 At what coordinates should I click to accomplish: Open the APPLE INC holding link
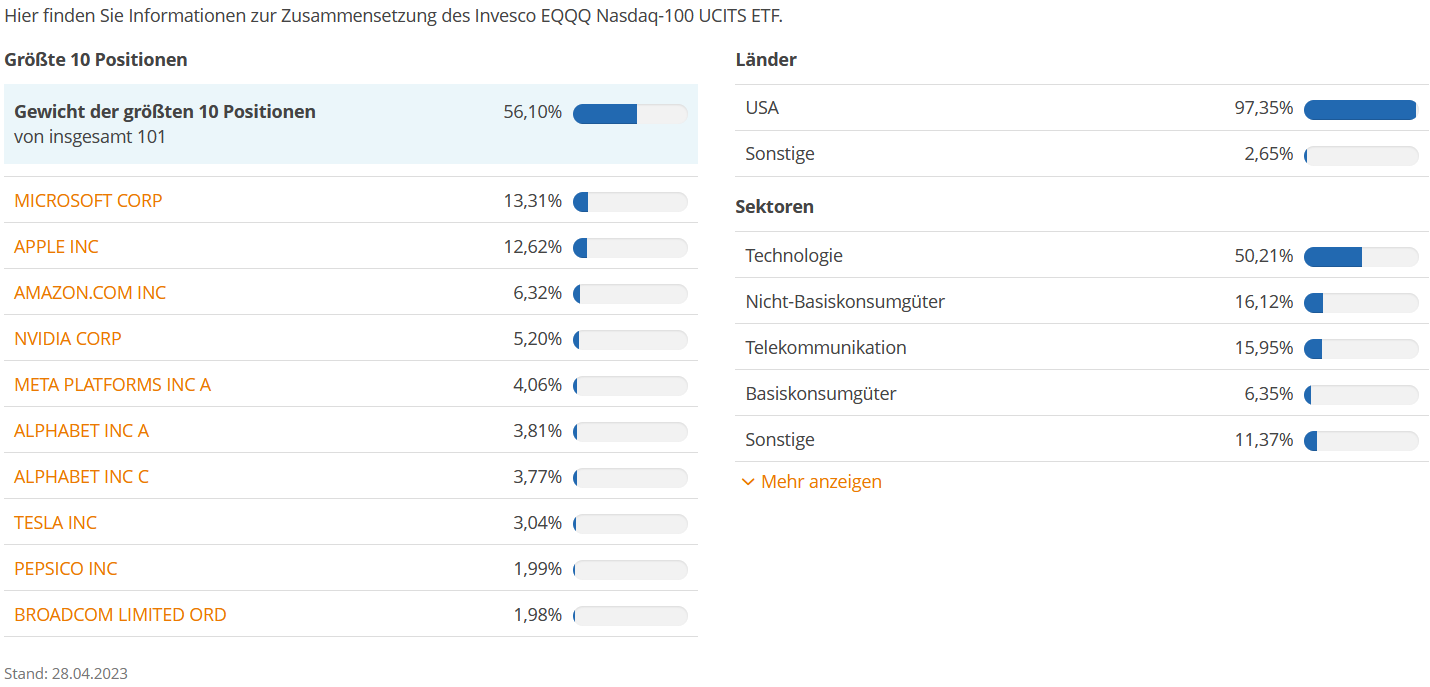pos(56,247)
